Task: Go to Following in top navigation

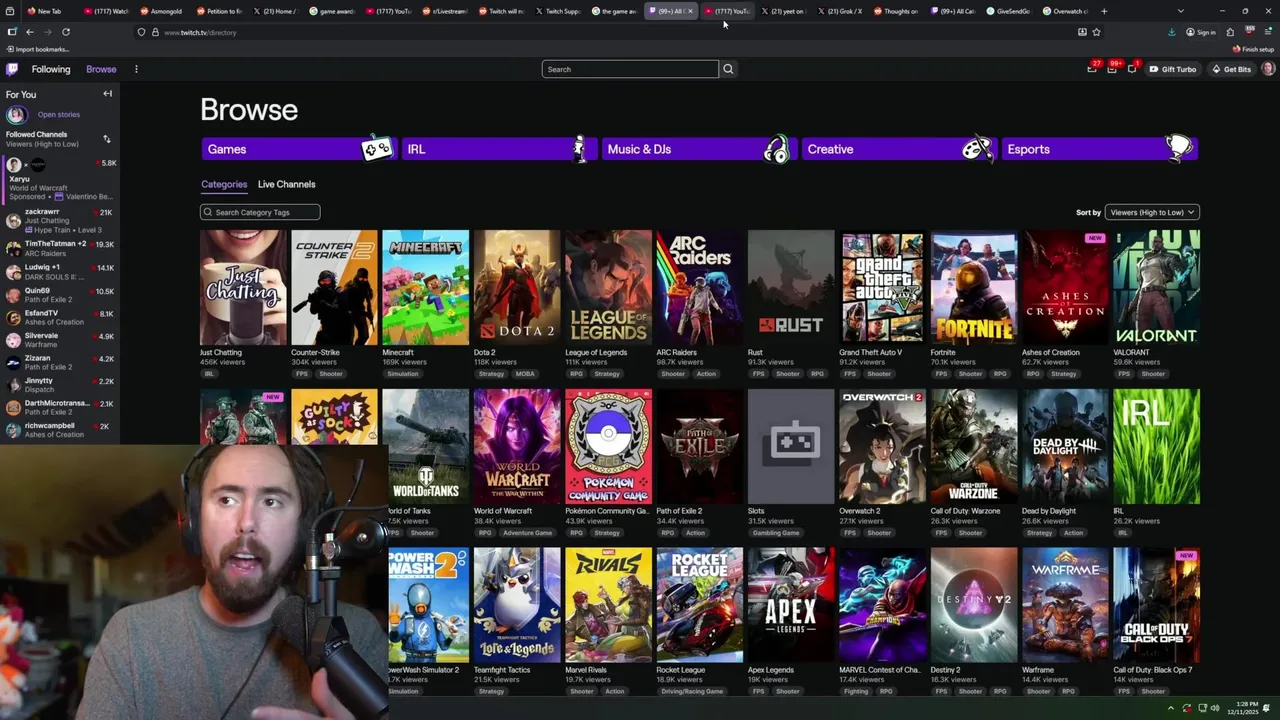Action: [x=51, y=69]
